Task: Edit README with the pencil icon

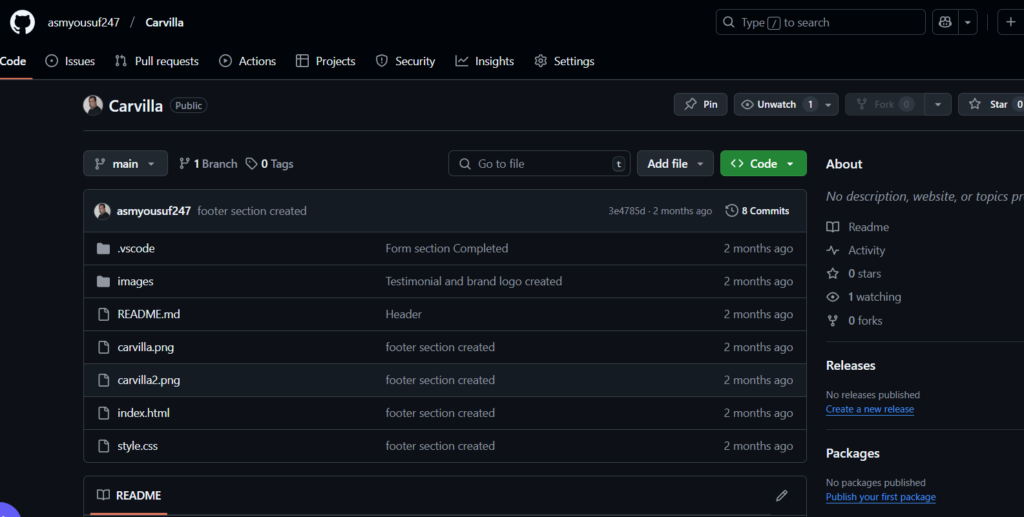Action: 782,495
